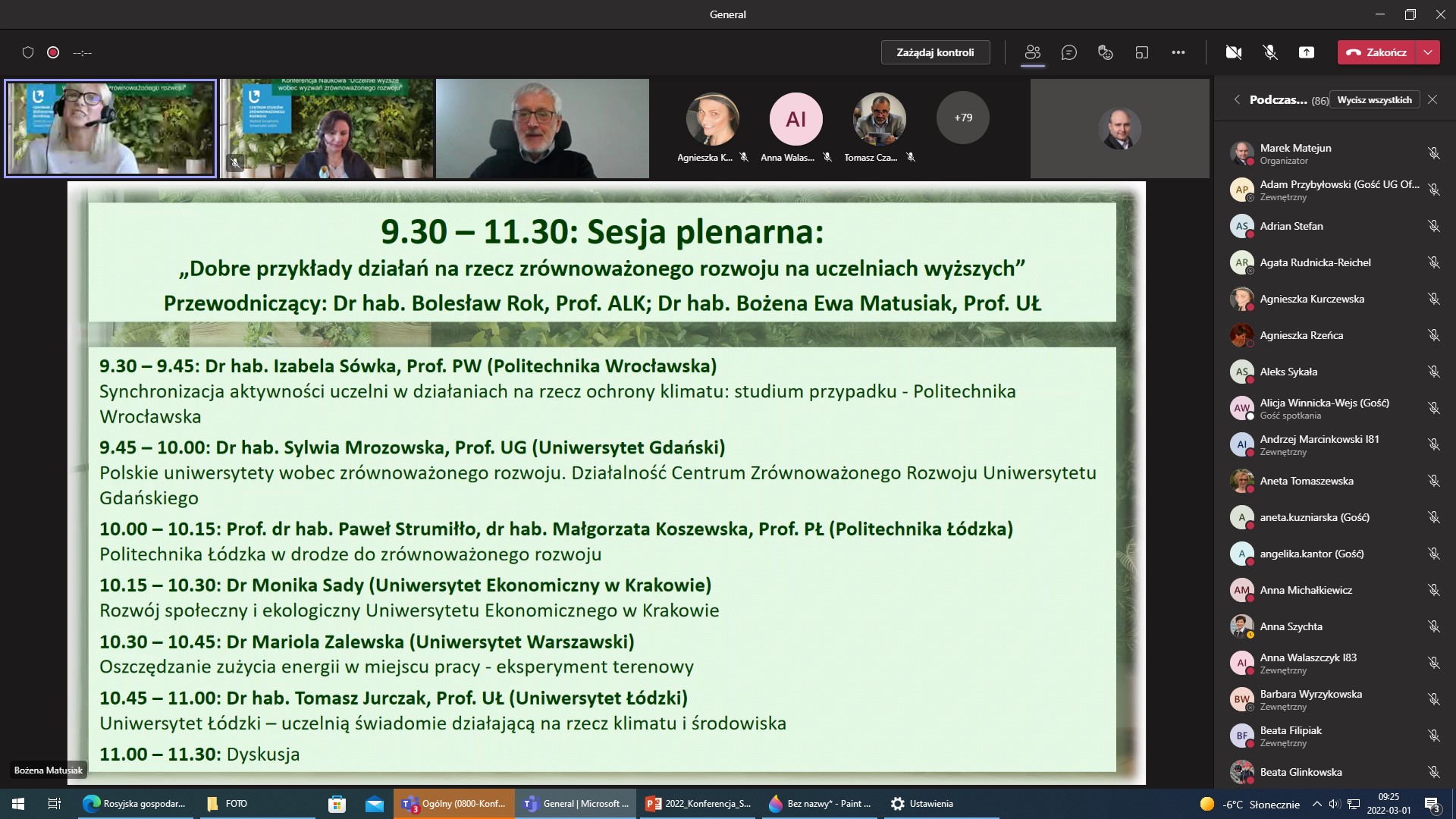The width and height of the screenshot is (1456, 819).
Task: Show the participants list icon
Action: [1032, 52]
